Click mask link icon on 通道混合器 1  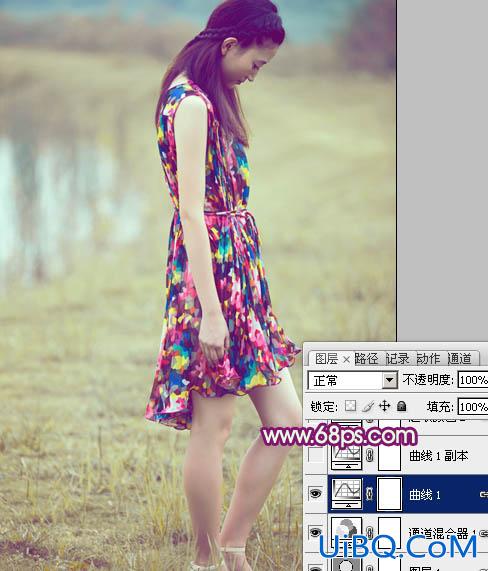pos(370,532)
